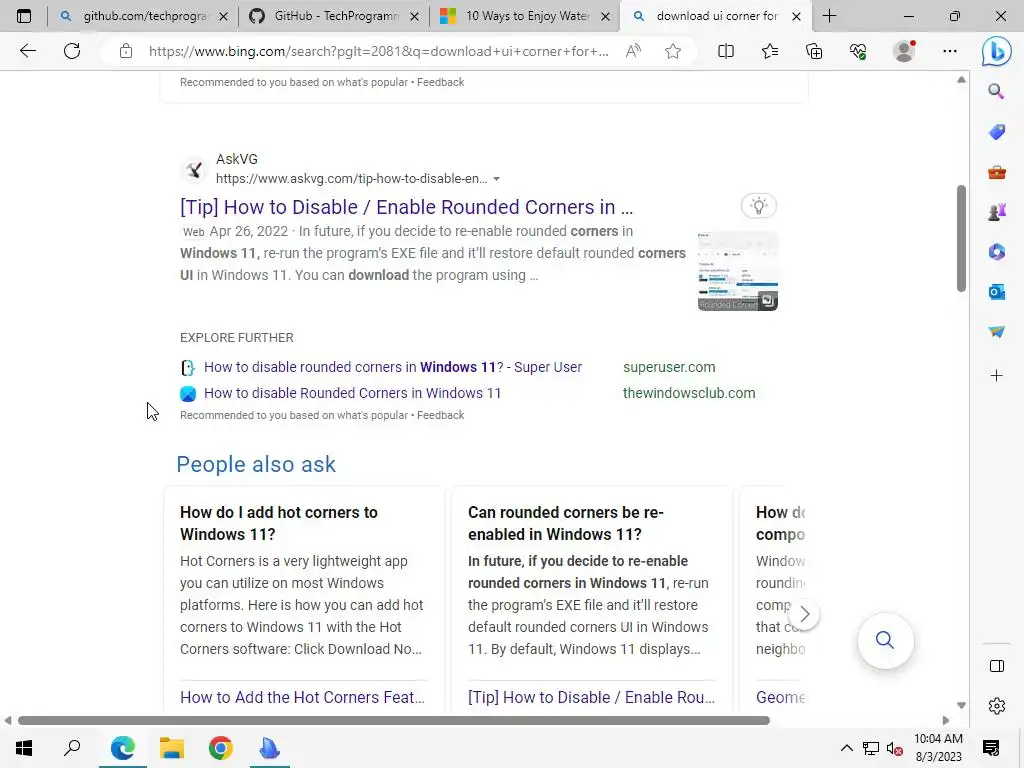
Task: Open Super User rounded corners link
Action: [x=392, y=367]
